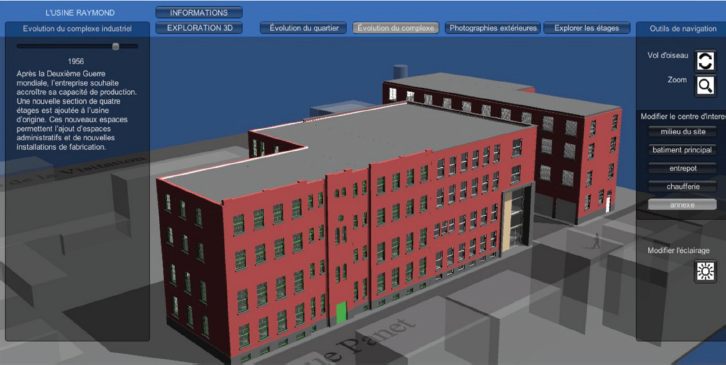Center the view on entrepot
The height and width of the screenshot is (365, 726).
point(682,169)
